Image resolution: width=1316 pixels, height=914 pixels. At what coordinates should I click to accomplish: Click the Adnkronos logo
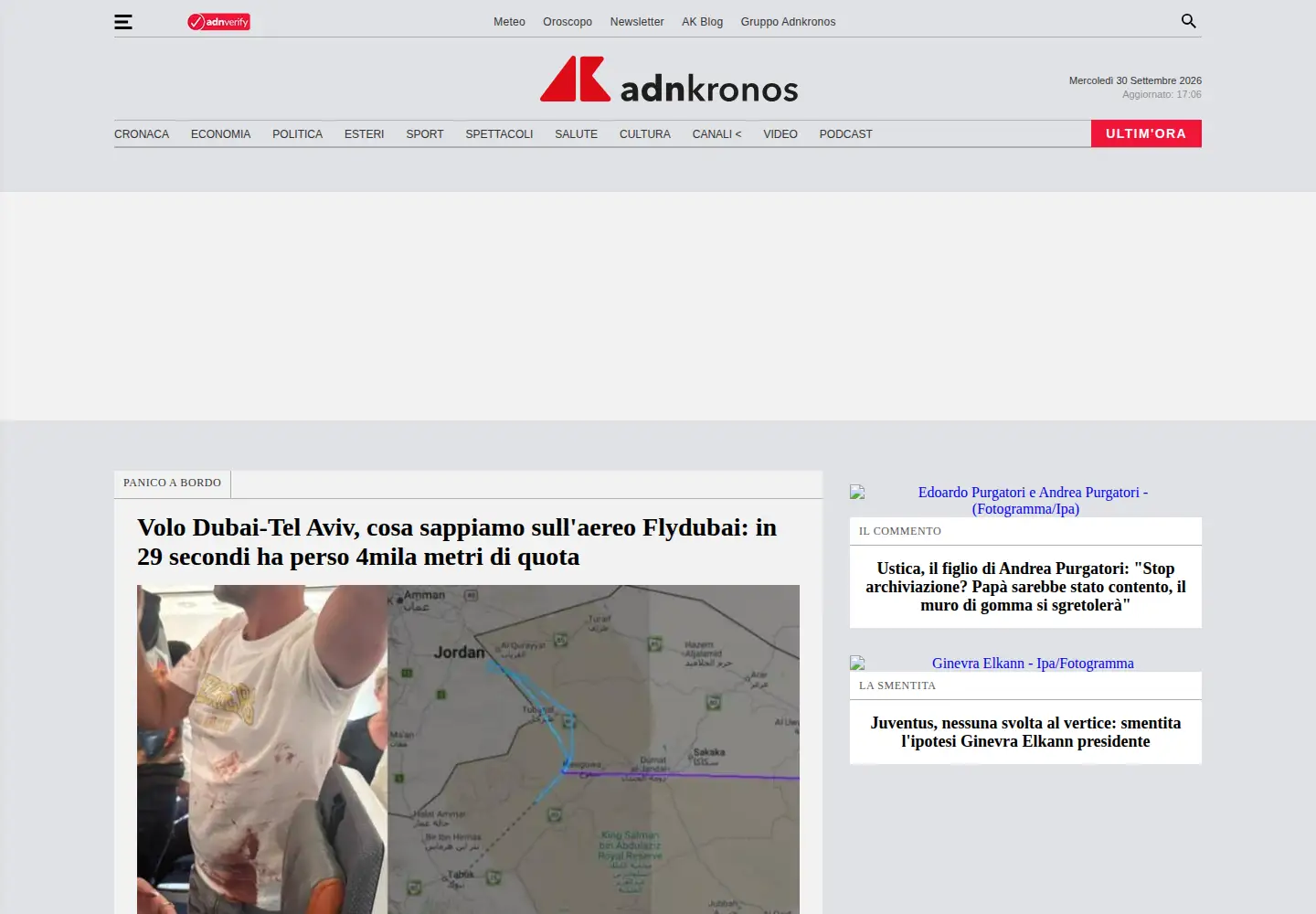(669, 80)
